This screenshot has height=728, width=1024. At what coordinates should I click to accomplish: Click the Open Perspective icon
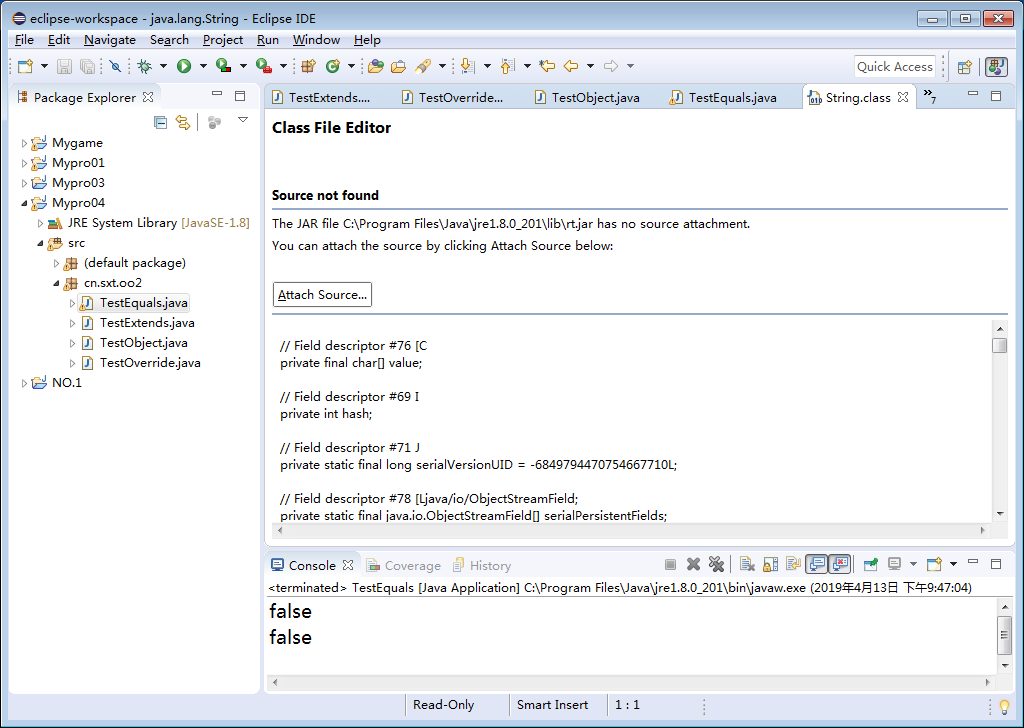pos(965,67)
